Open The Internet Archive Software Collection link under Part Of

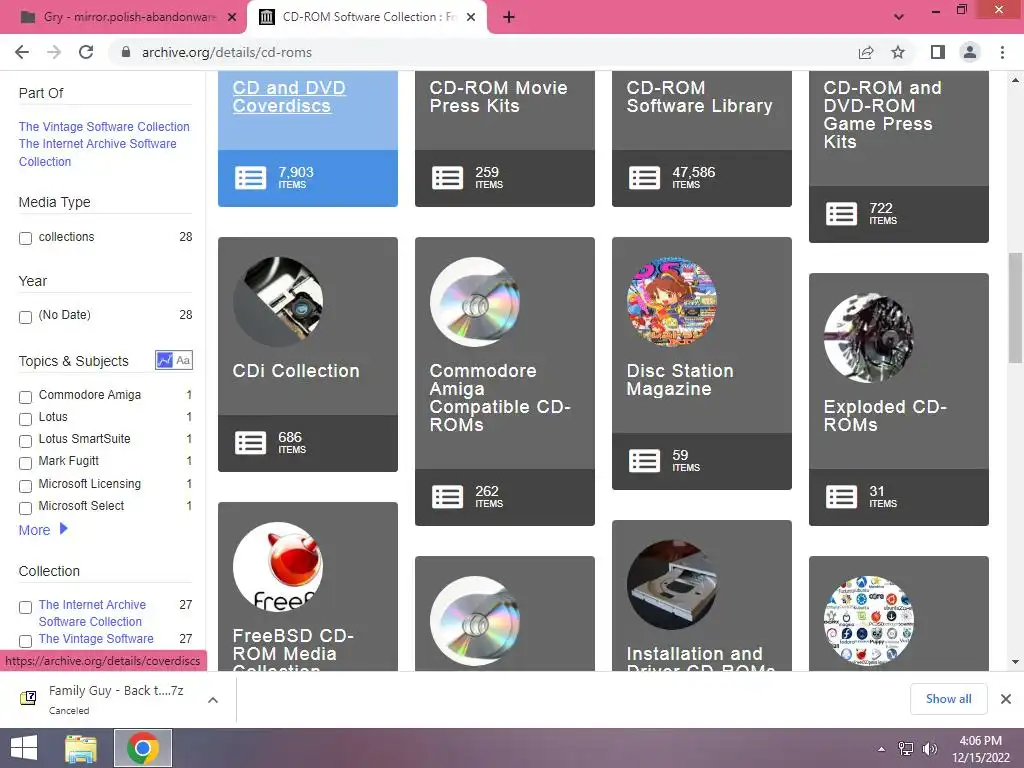click(97, 153)
